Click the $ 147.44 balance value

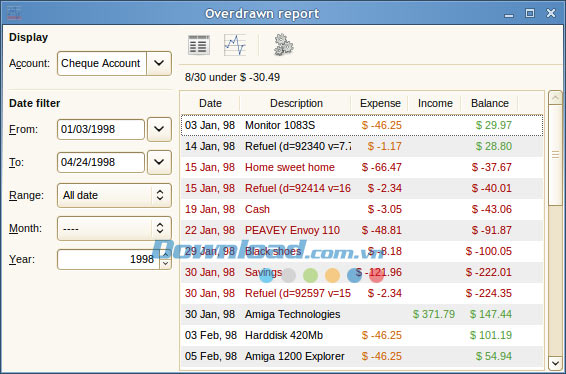tap(491, 314)
